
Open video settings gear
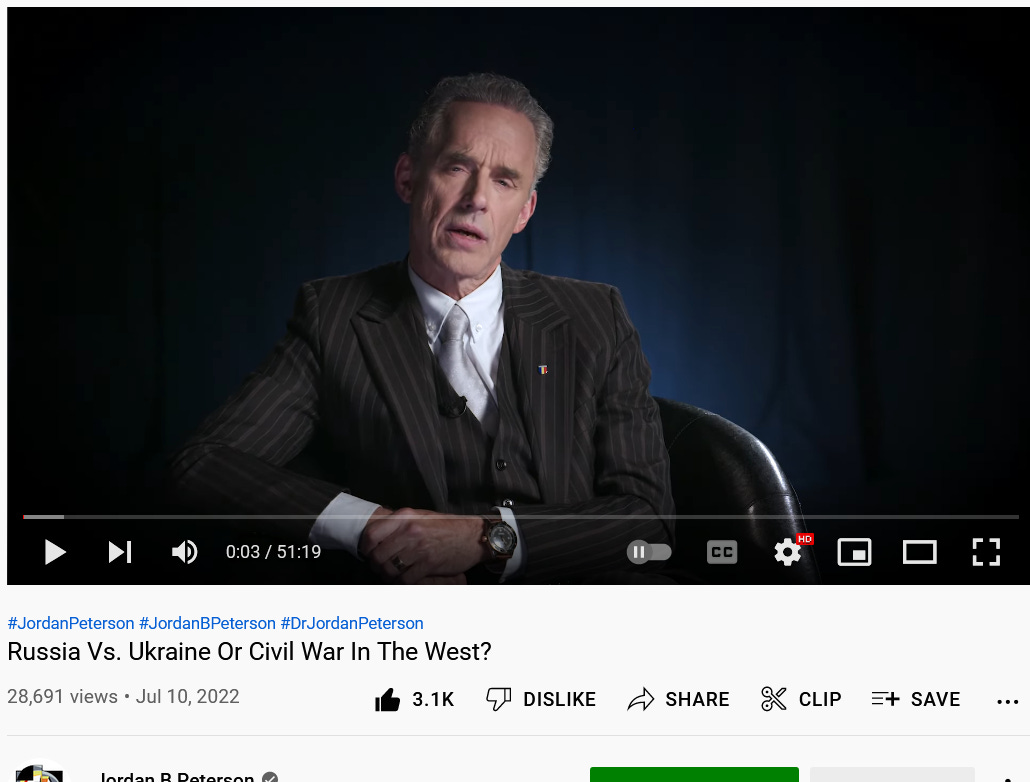788,552
